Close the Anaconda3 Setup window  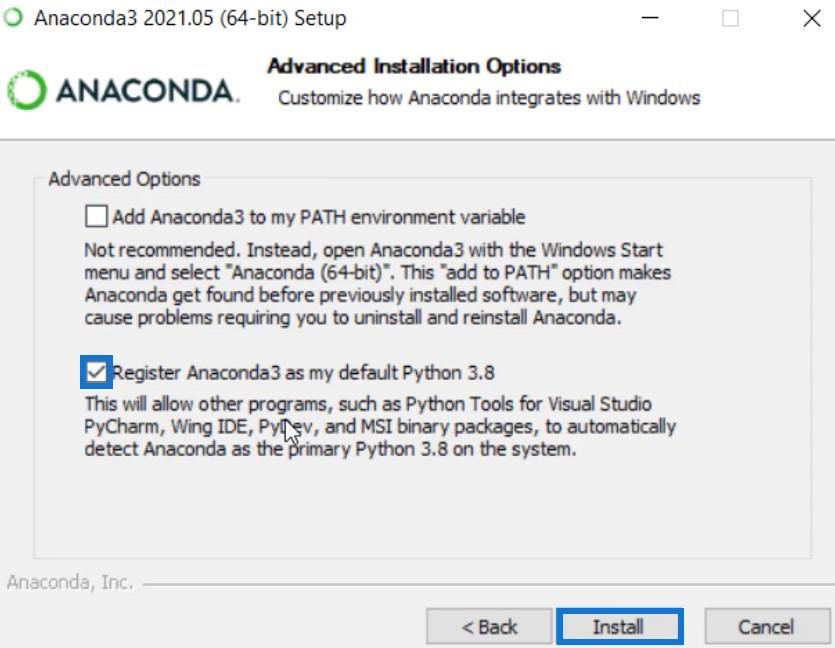812,18
